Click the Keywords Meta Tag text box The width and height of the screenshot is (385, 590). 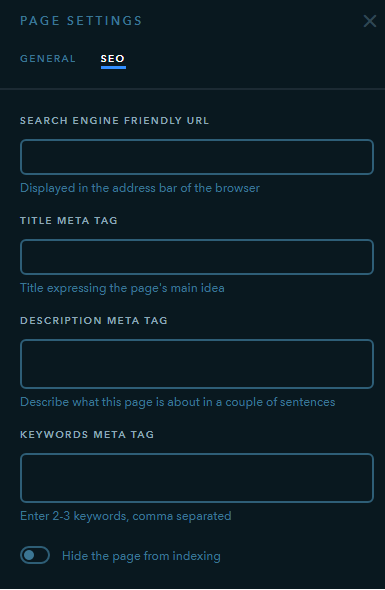[x=197, y=478]
